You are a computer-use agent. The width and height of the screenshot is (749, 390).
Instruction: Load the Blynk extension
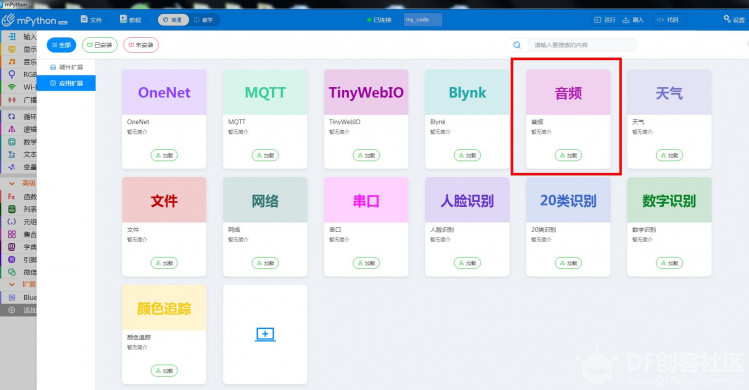click(467, 155)
